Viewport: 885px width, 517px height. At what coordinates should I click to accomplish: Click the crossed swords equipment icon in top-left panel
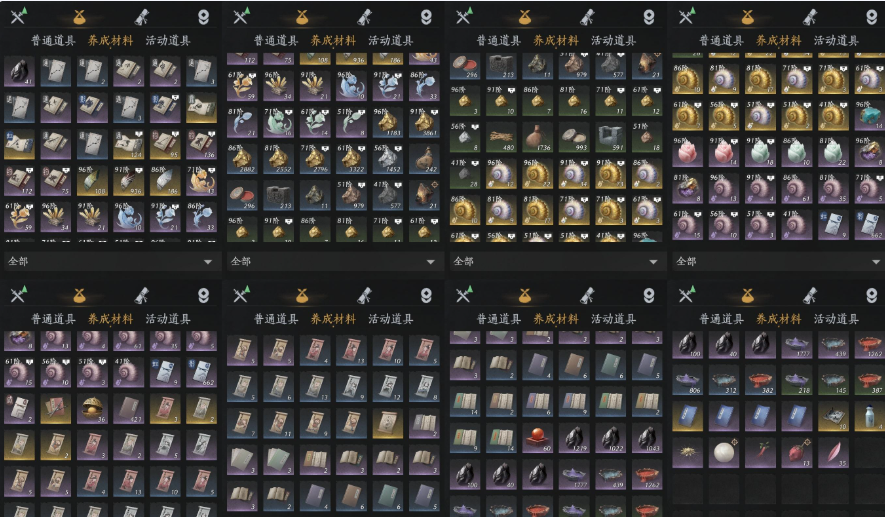click(x=19, y=16)
